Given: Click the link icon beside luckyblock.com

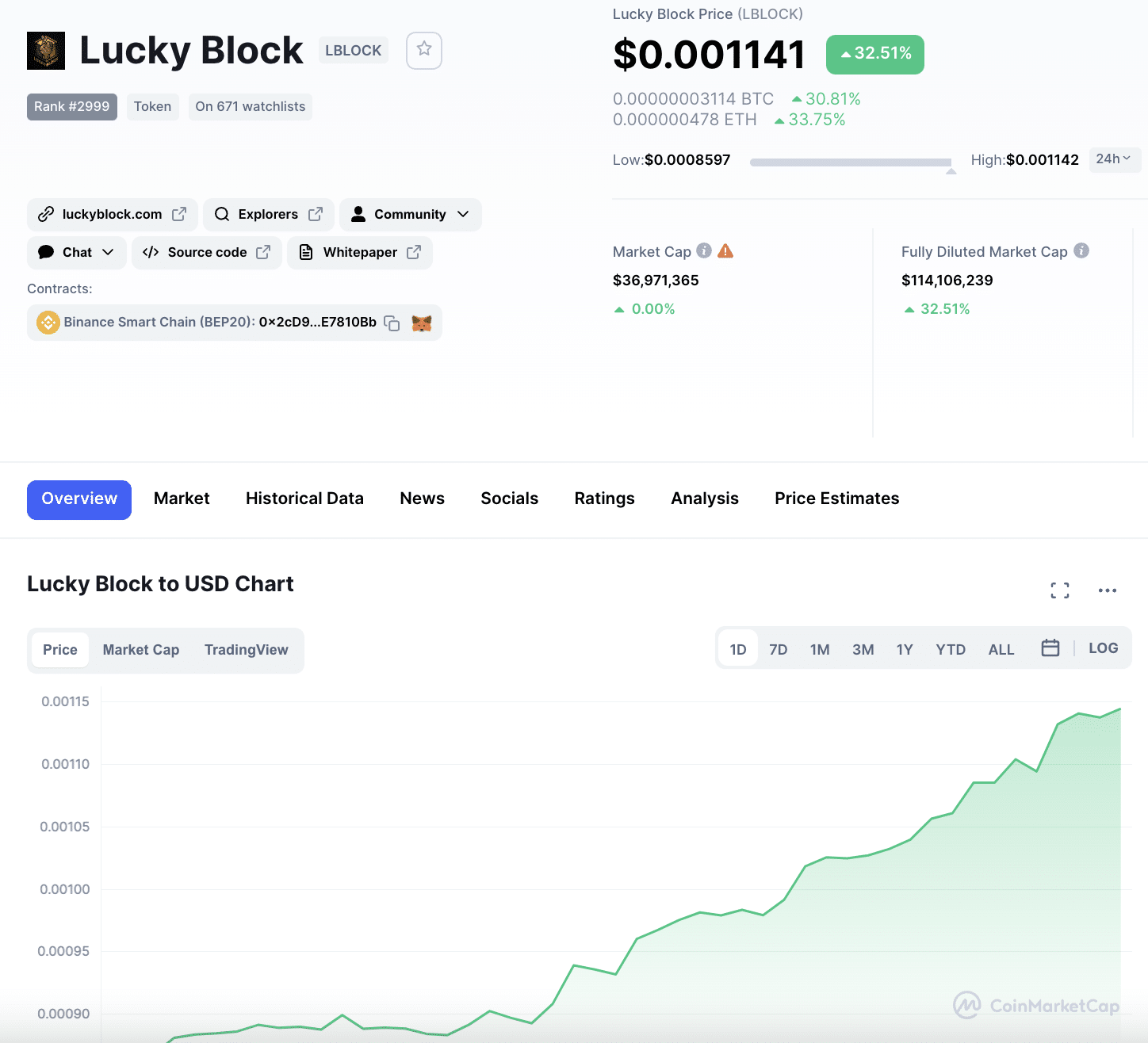Looking at the screenshot, I should [x=46, y=214].
